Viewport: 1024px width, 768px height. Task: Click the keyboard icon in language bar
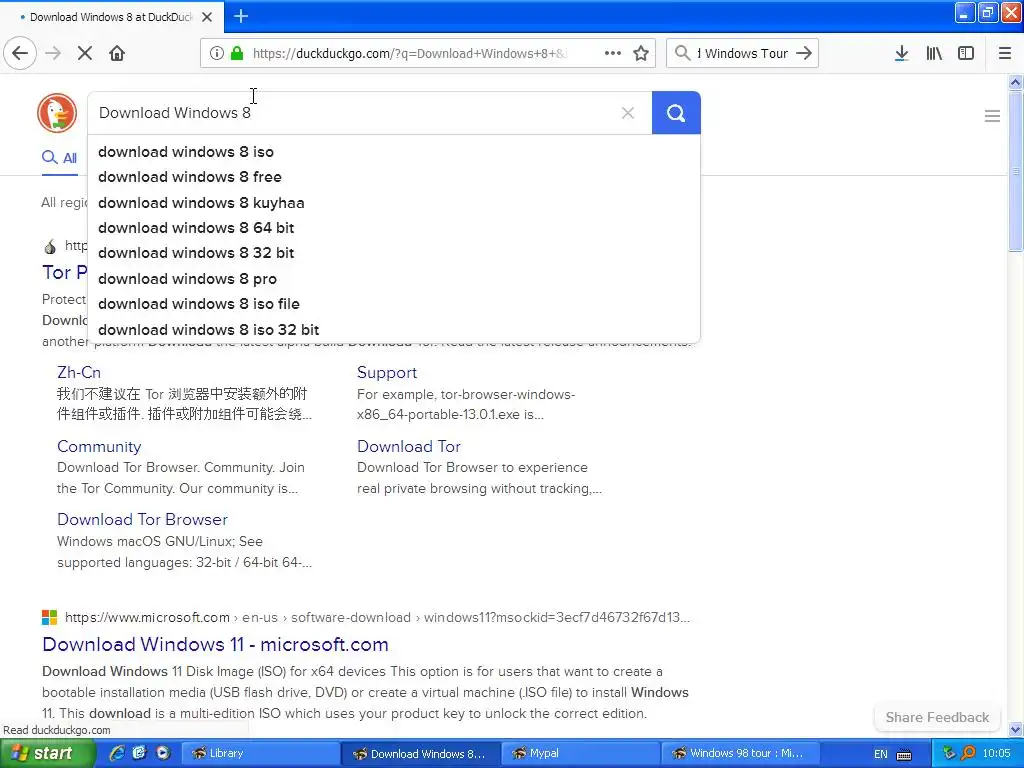[x=904, y=754]
